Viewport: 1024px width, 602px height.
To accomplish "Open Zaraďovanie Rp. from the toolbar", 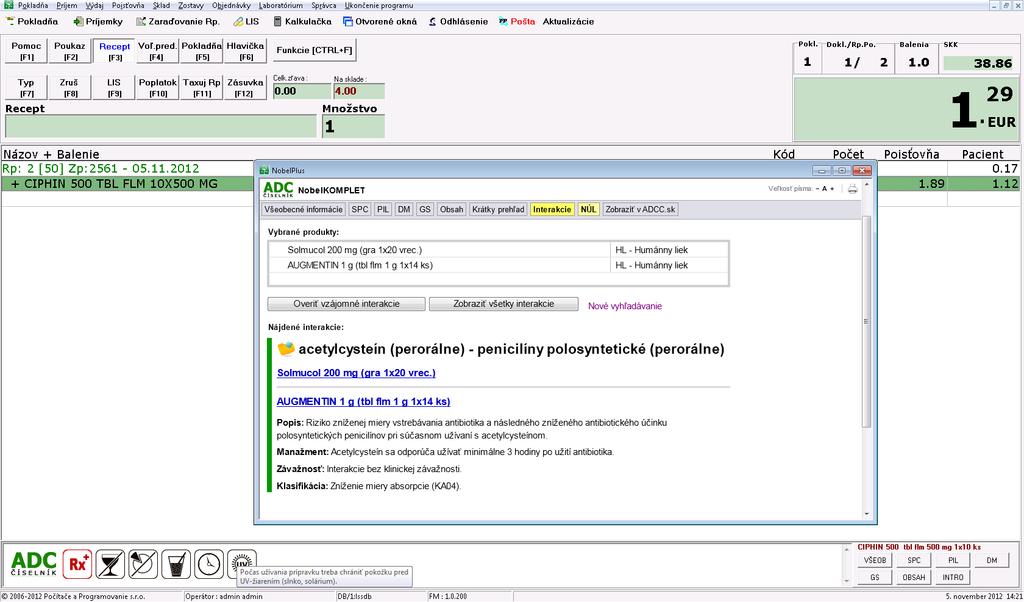I will [x=178, y=21].
